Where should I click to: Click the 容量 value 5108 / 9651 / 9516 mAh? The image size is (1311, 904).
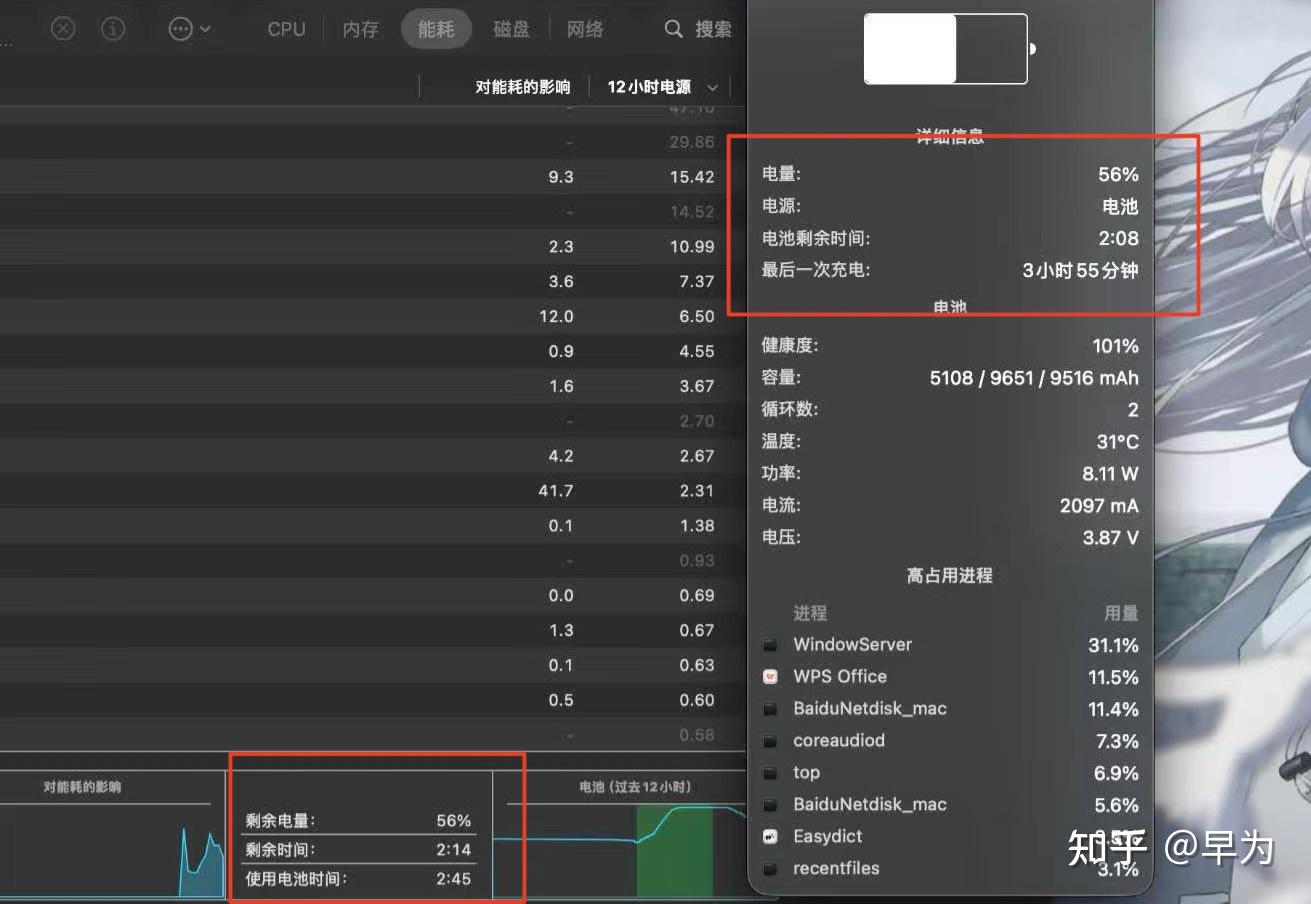coord(1034,378)
